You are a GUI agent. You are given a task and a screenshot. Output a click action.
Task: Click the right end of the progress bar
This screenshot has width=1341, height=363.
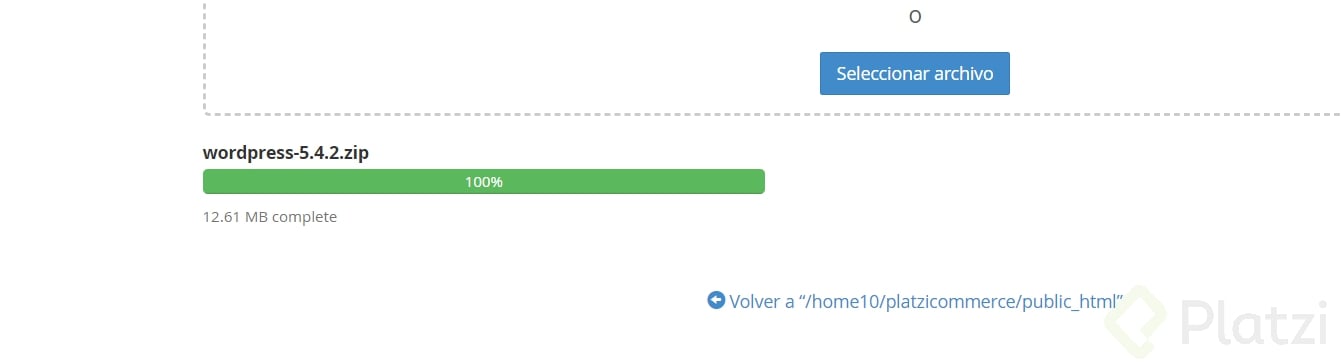coord(759,182)
